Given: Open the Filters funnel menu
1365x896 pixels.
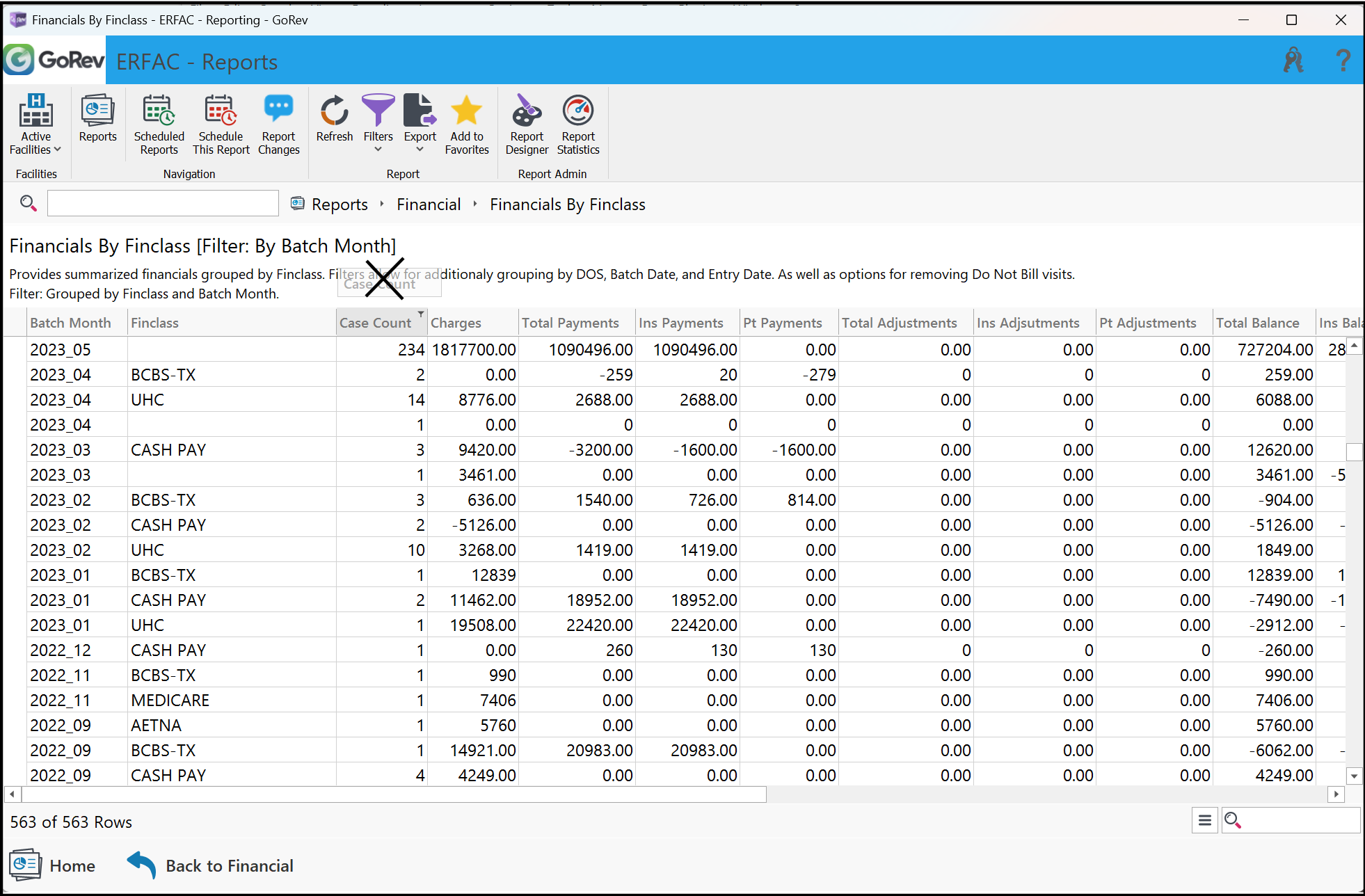Looking at the screenshot, I should tap(378, 123).
